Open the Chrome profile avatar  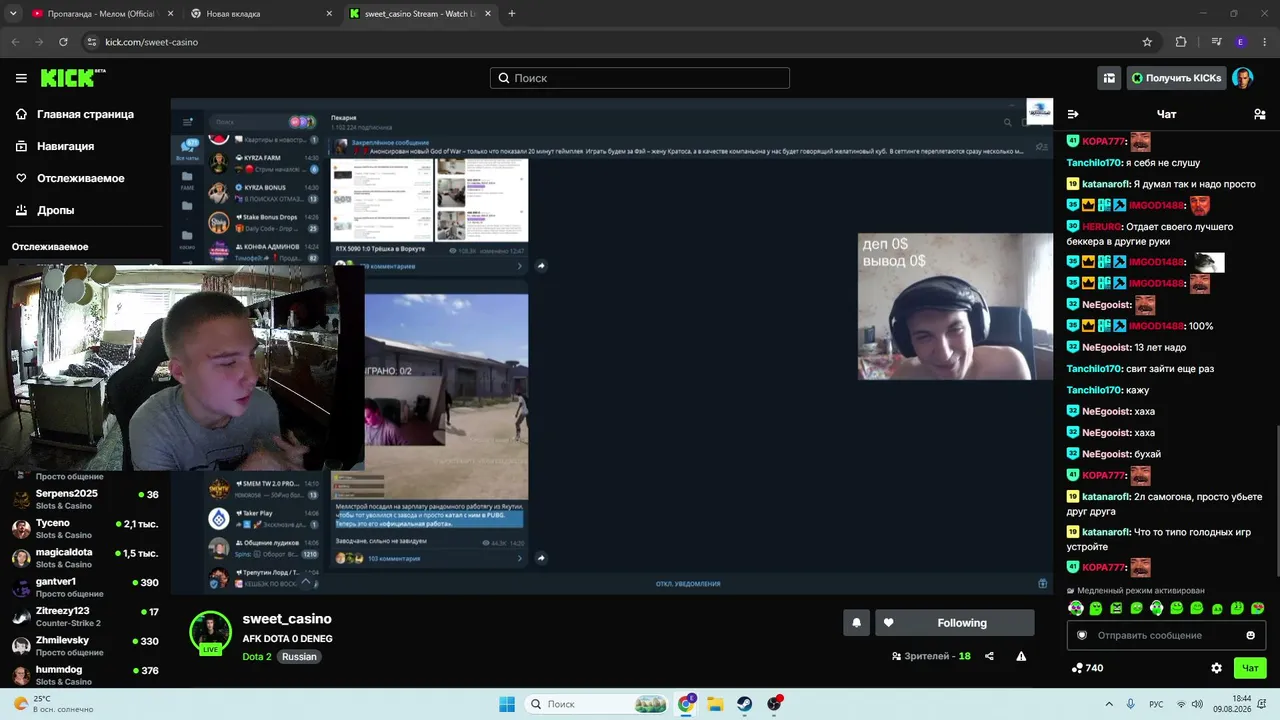(1241, 42)
